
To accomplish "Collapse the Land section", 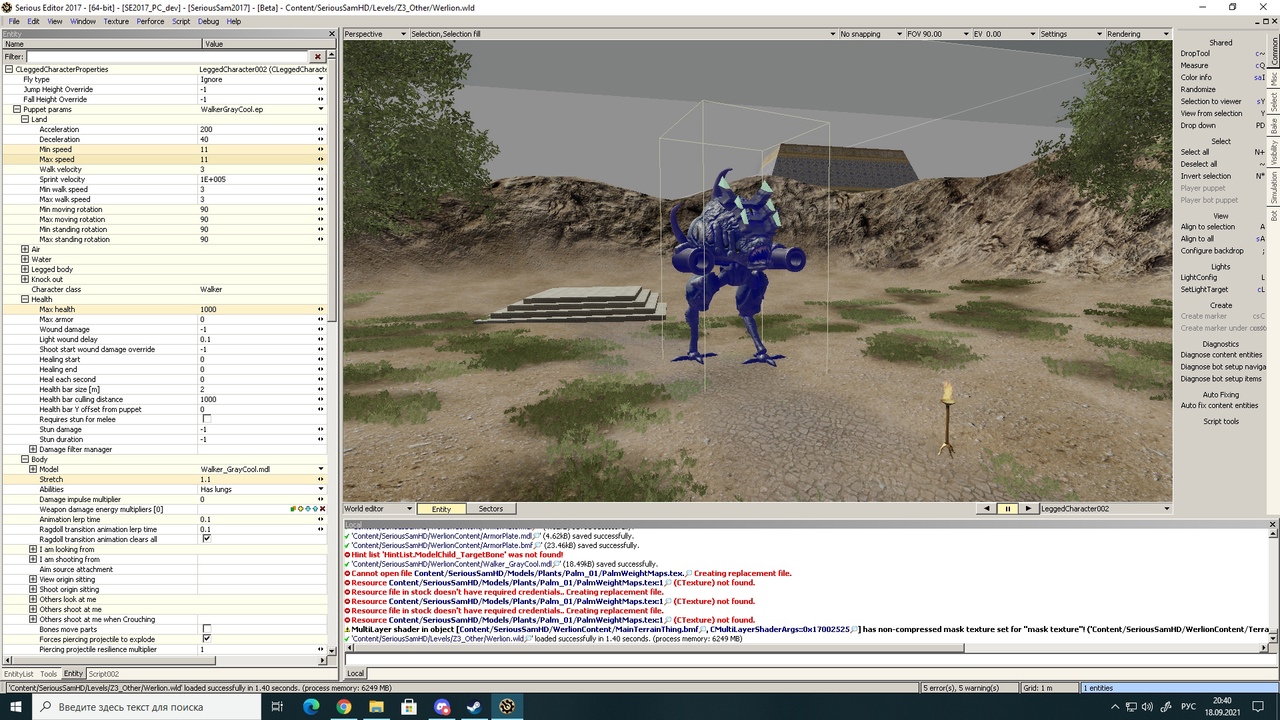I will coord(25,119).
